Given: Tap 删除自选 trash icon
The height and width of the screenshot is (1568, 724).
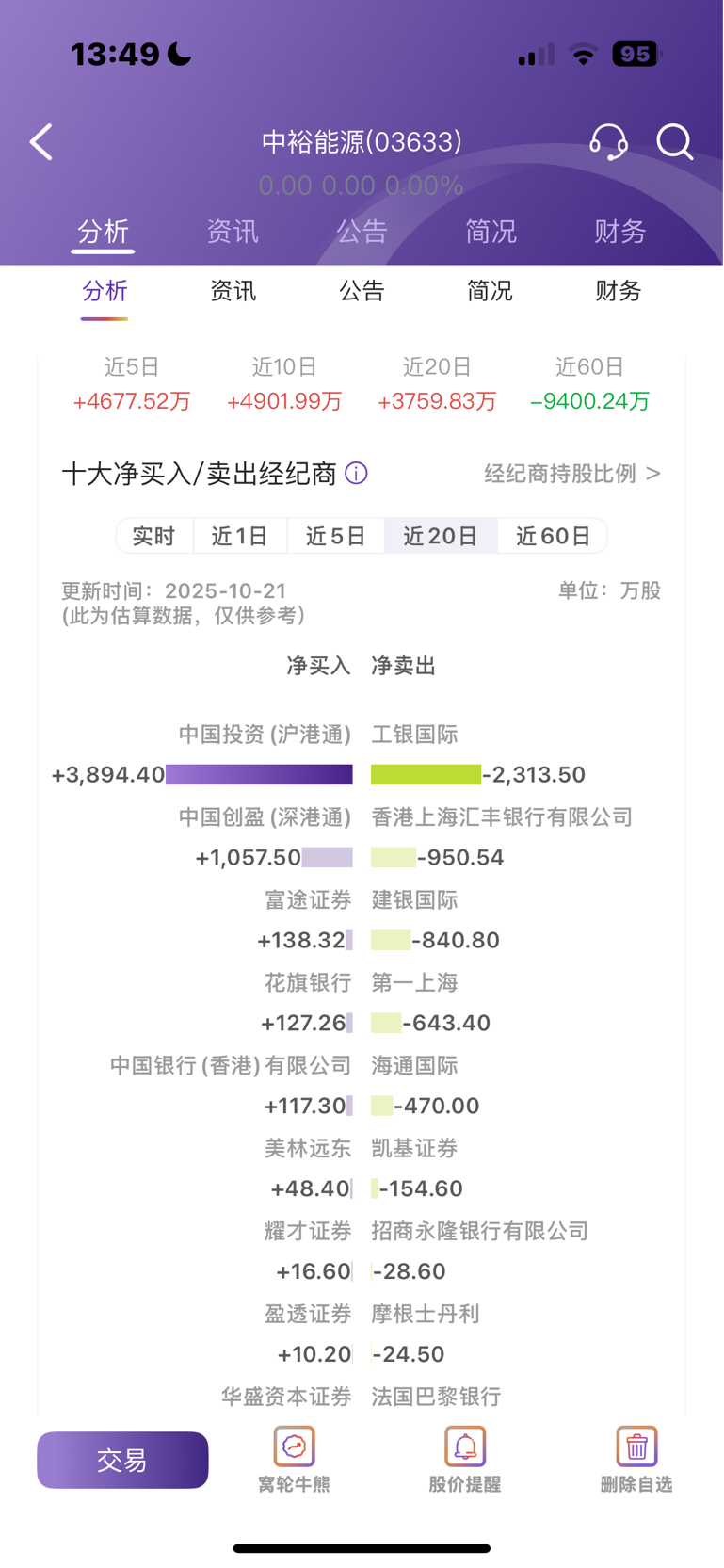Looking at the screenshot, I should click(x=636, y=1448).
